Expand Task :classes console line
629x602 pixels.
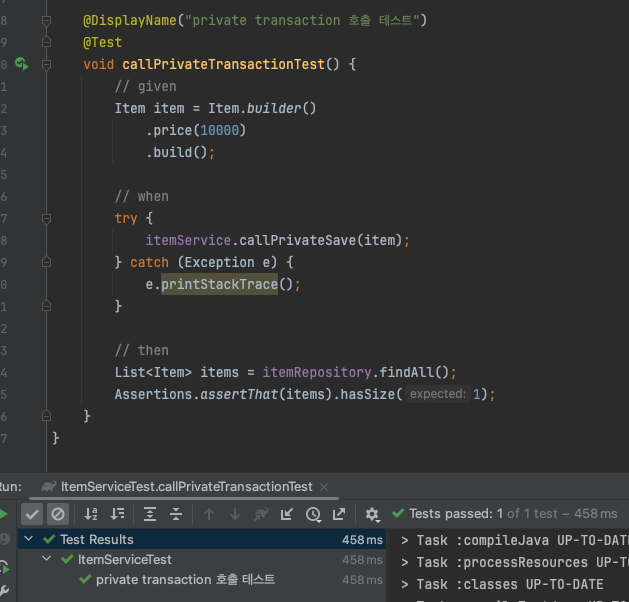pos(405,585)
